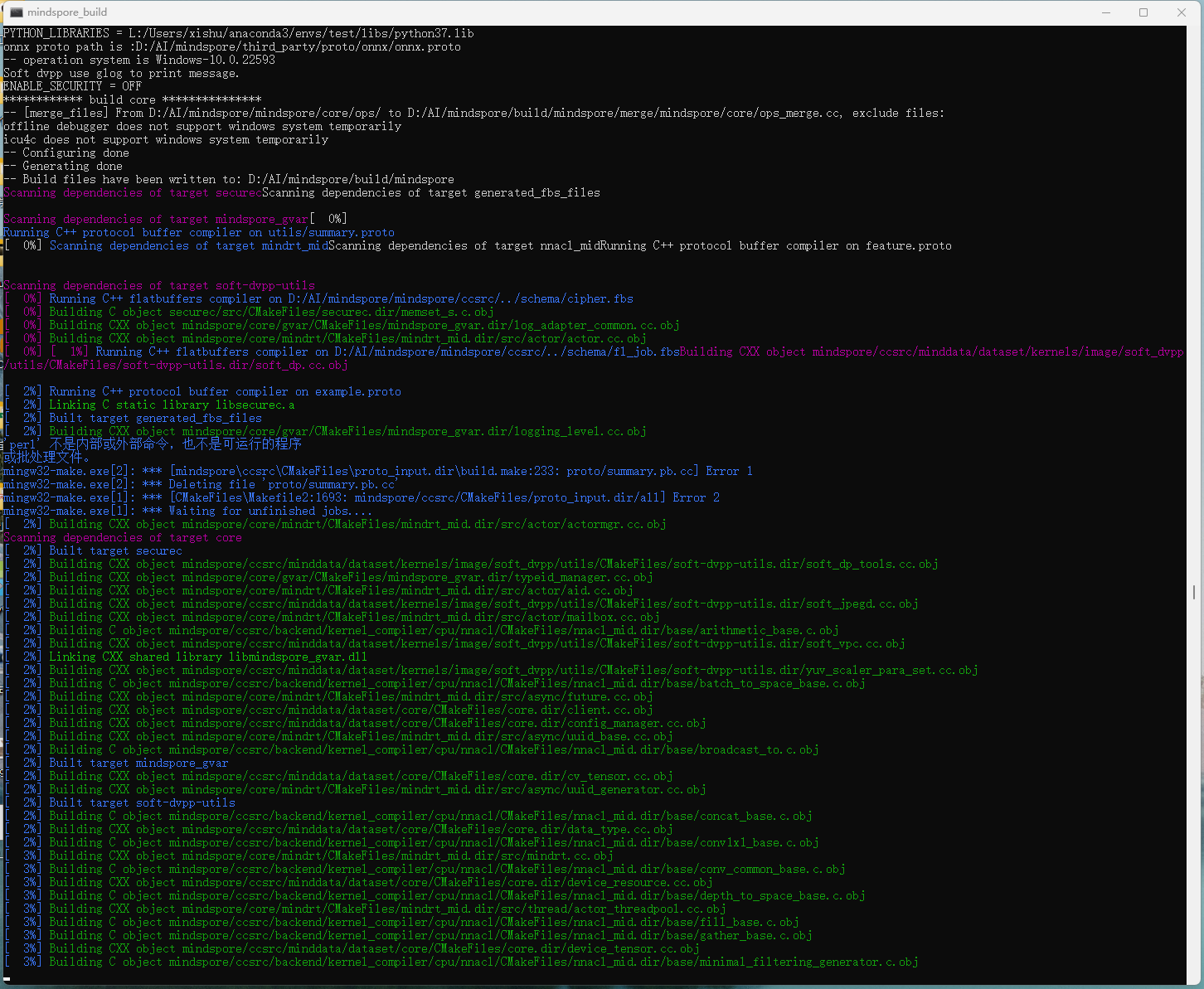Click the 'concat_base.c.obj' build line

point(408,816)
